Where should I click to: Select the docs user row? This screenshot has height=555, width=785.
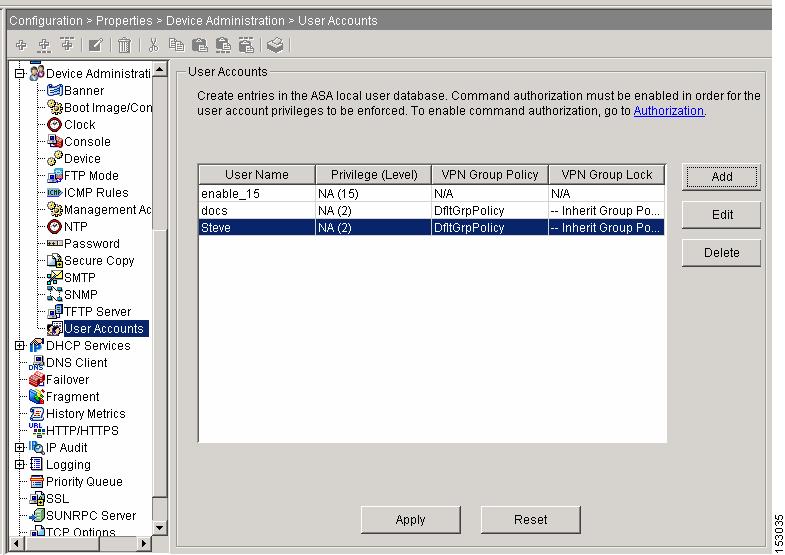click(x=432, y=211)
